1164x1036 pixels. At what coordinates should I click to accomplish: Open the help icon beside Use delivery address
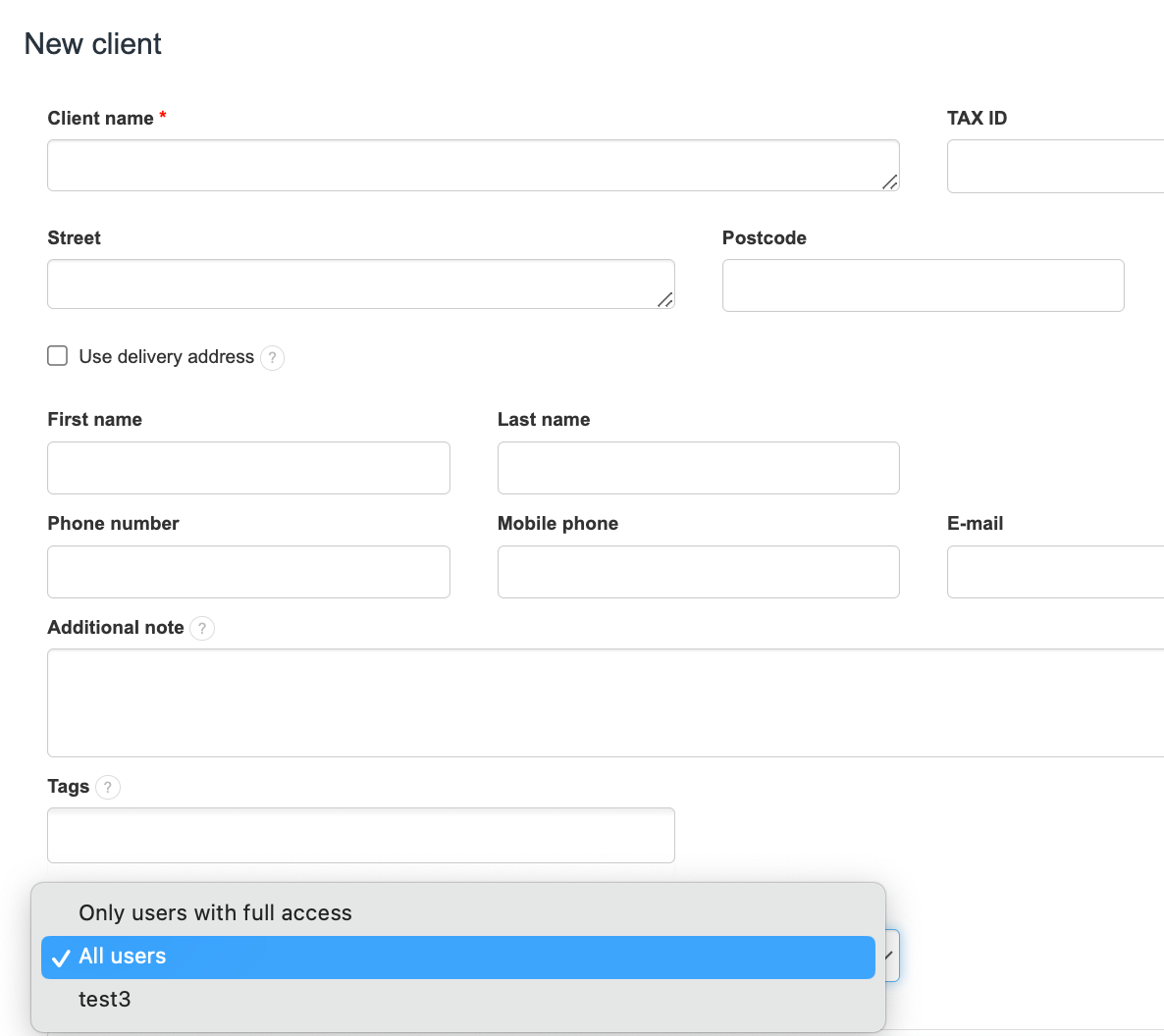pos(273,358)
